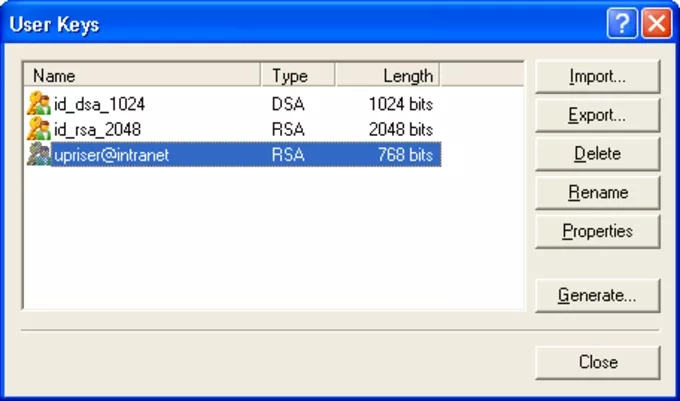The image size is (680, 401).
Task: Open the Import... key dialog
Action: [x=597, y=77]
